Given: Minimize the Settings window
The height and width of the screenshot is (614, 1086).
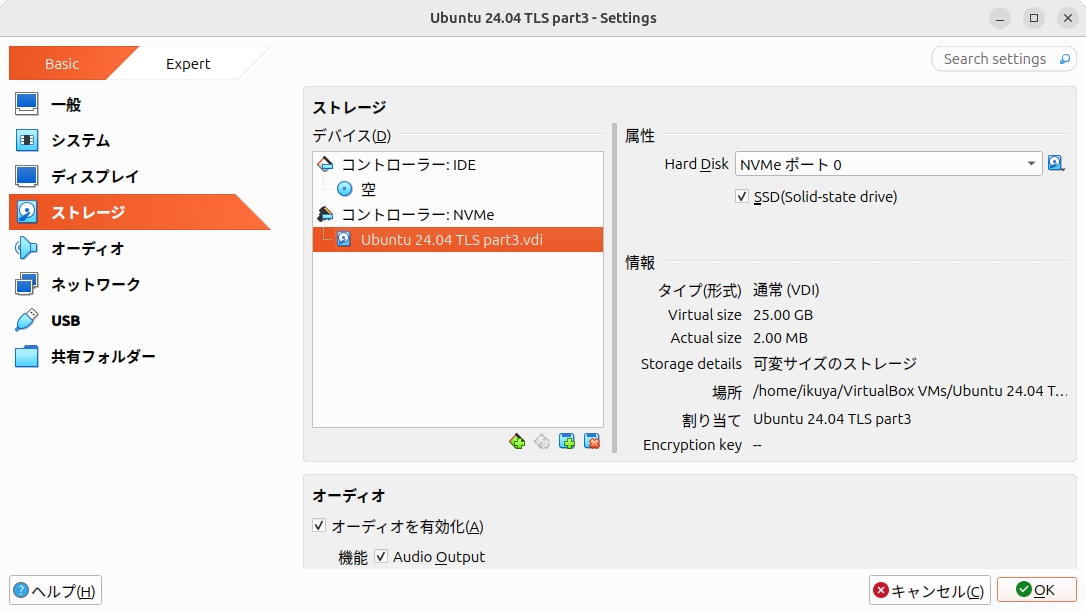Looking at the screenshot, I should [x=999, y=18].
